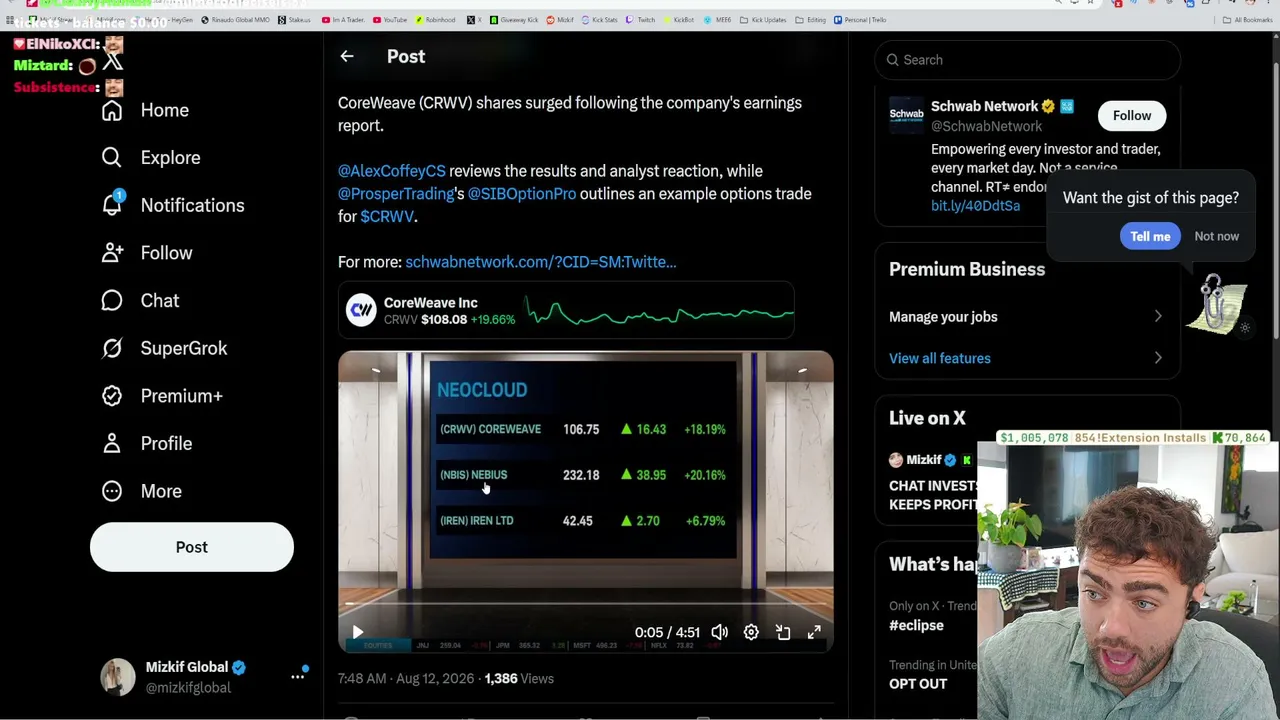Click the 7:48 AM · Aug 12, 2026 timestamp

coord(406,679)
